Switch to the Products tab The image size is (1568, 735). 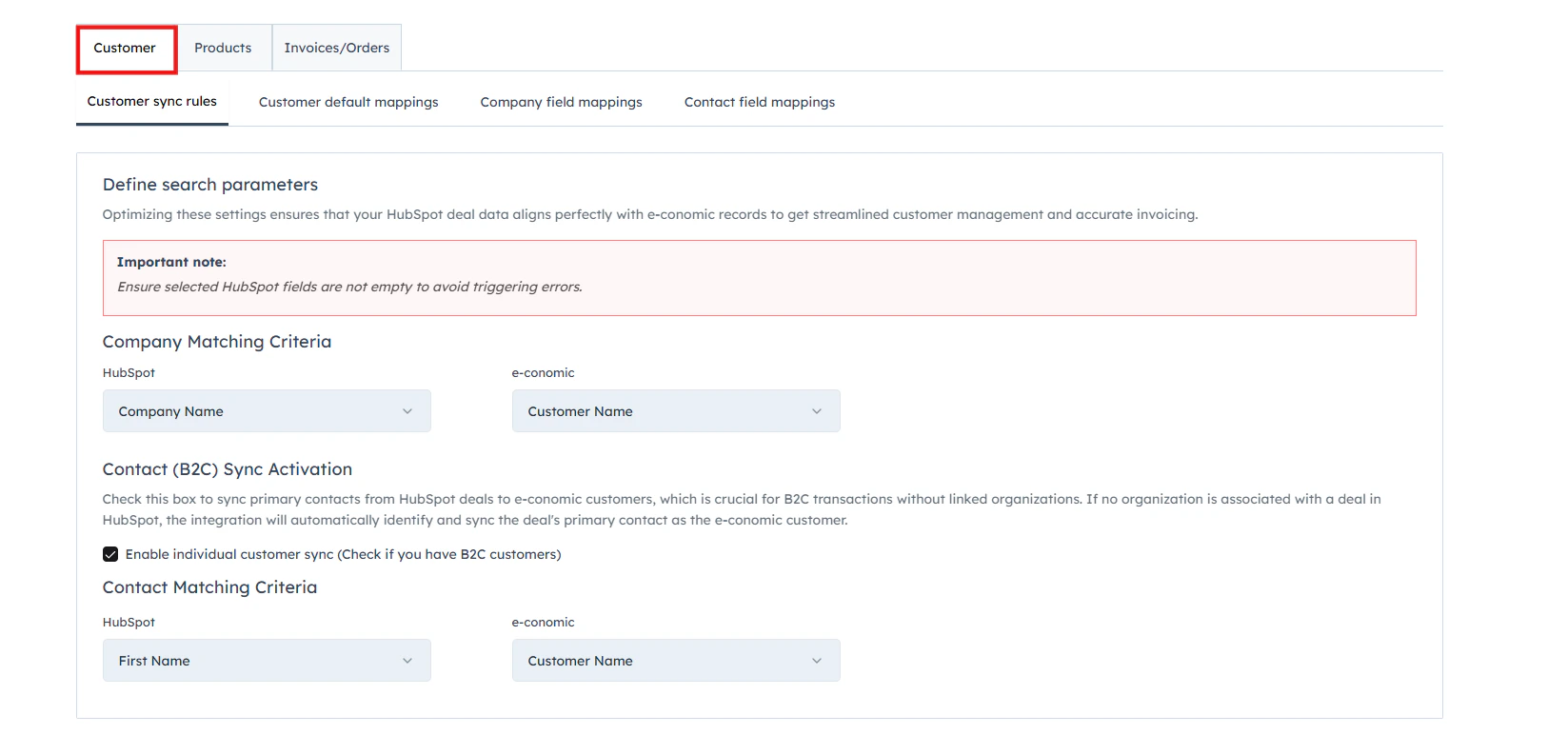tap(223, 48)
